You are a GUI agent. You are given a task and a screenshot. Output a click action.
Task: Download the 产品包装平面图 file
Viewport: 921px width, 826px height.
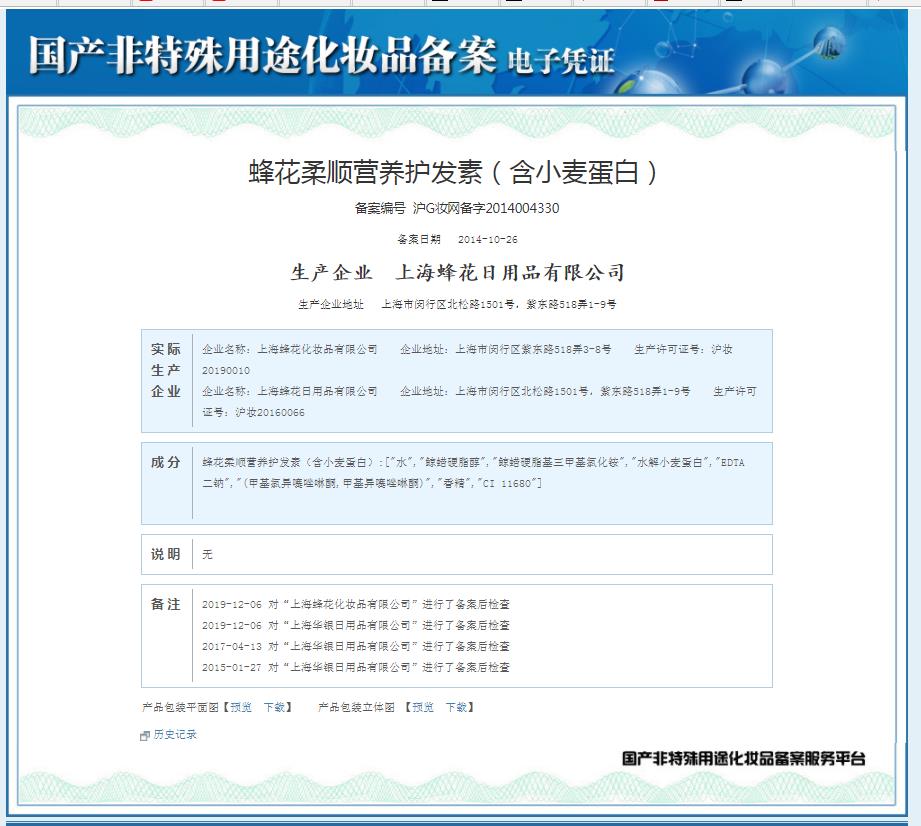[274, 707]
